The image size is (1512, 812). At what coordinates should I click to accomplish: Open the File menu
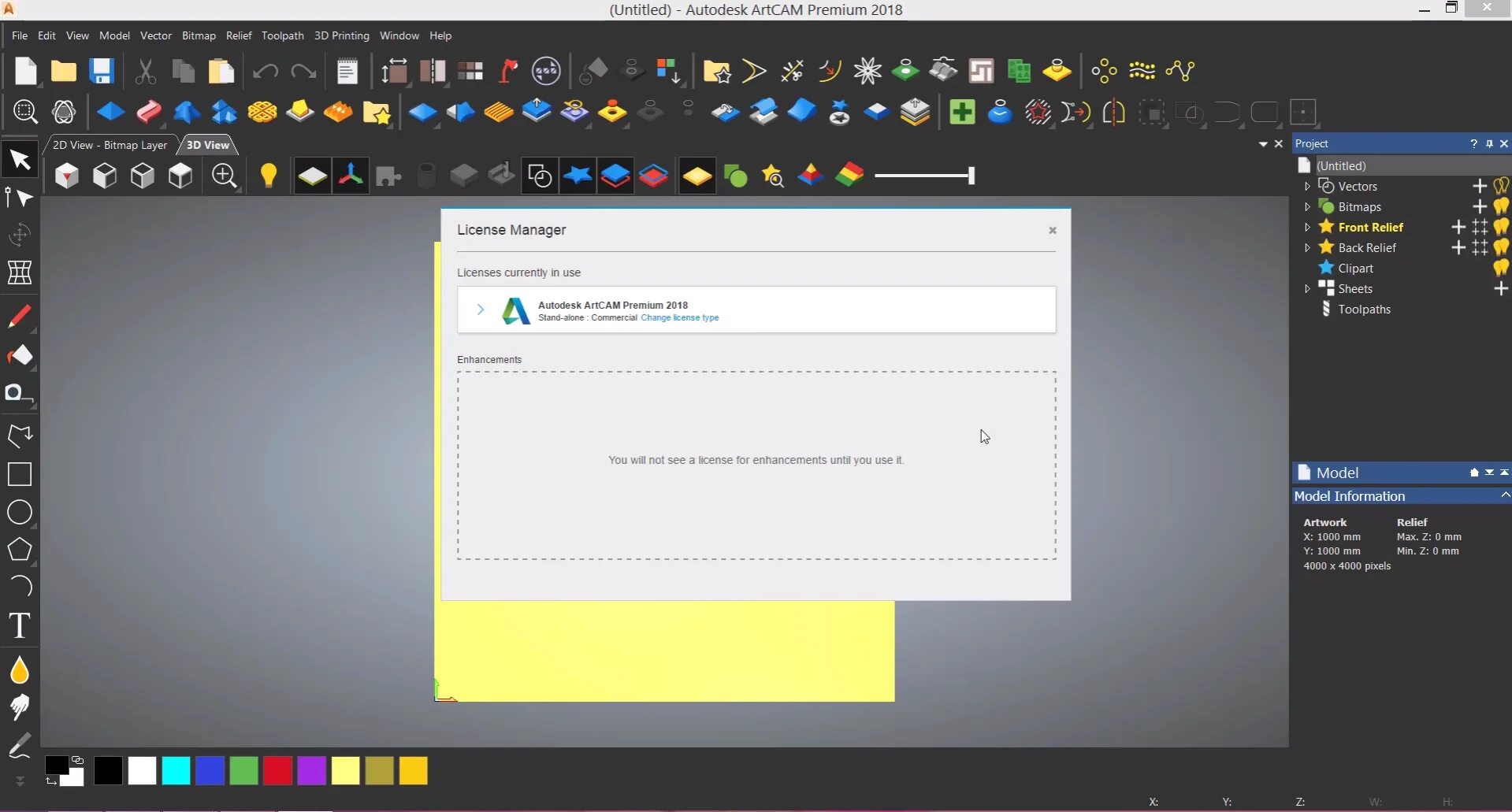pyautogui.click(x=20, y=35)
